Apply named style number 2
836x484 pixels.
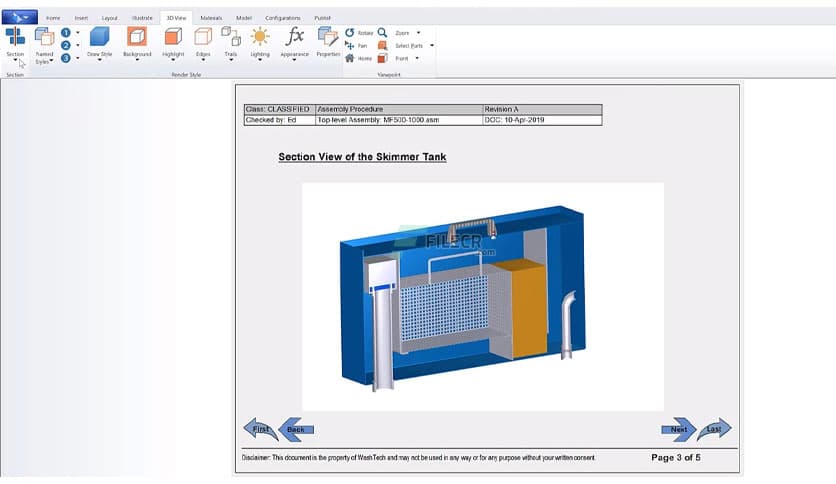pyautogui.click(x=66, y=45)
